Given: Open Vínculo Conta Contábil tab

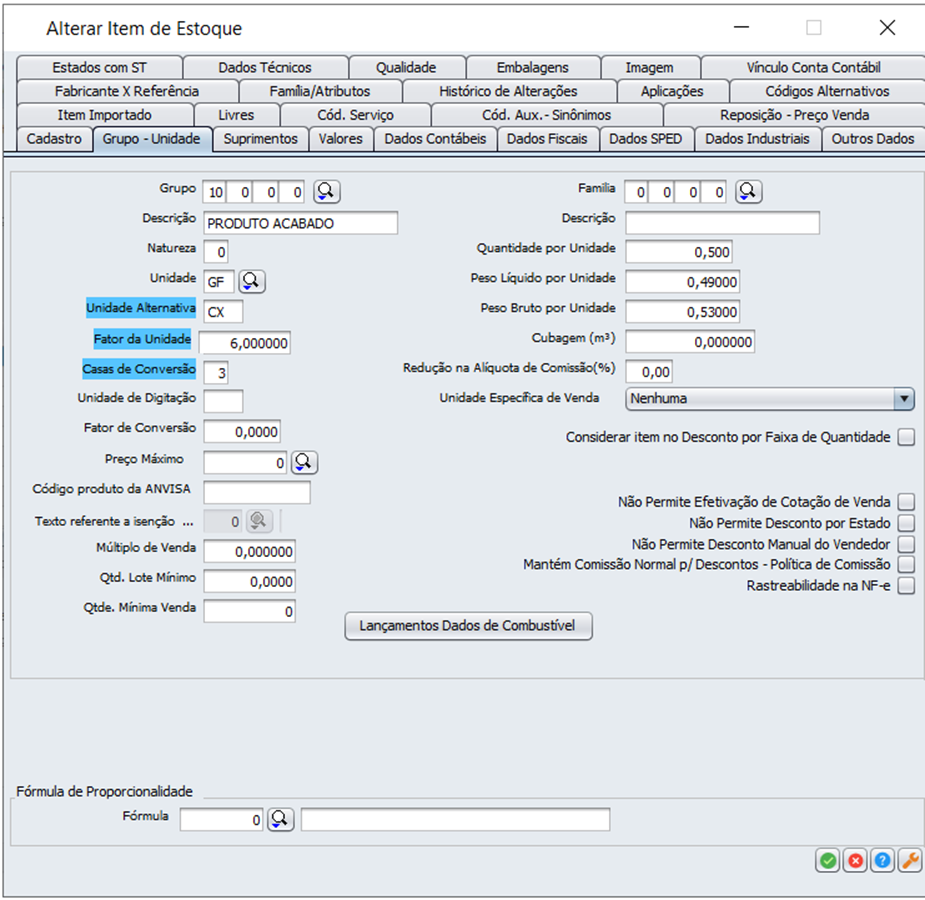Looking at the screenshot, I should tap(814, 68).
